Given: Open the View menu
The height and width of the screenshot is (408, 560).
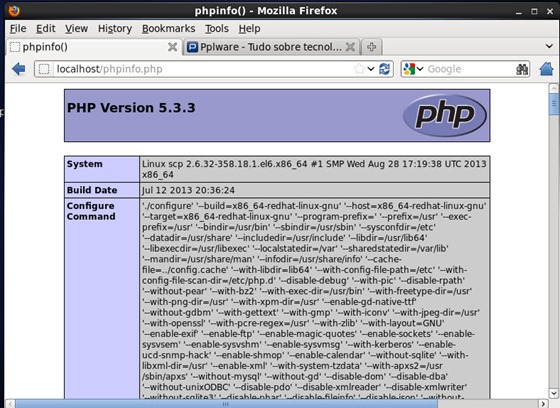Looking at the screenshot, I should 76,29.
